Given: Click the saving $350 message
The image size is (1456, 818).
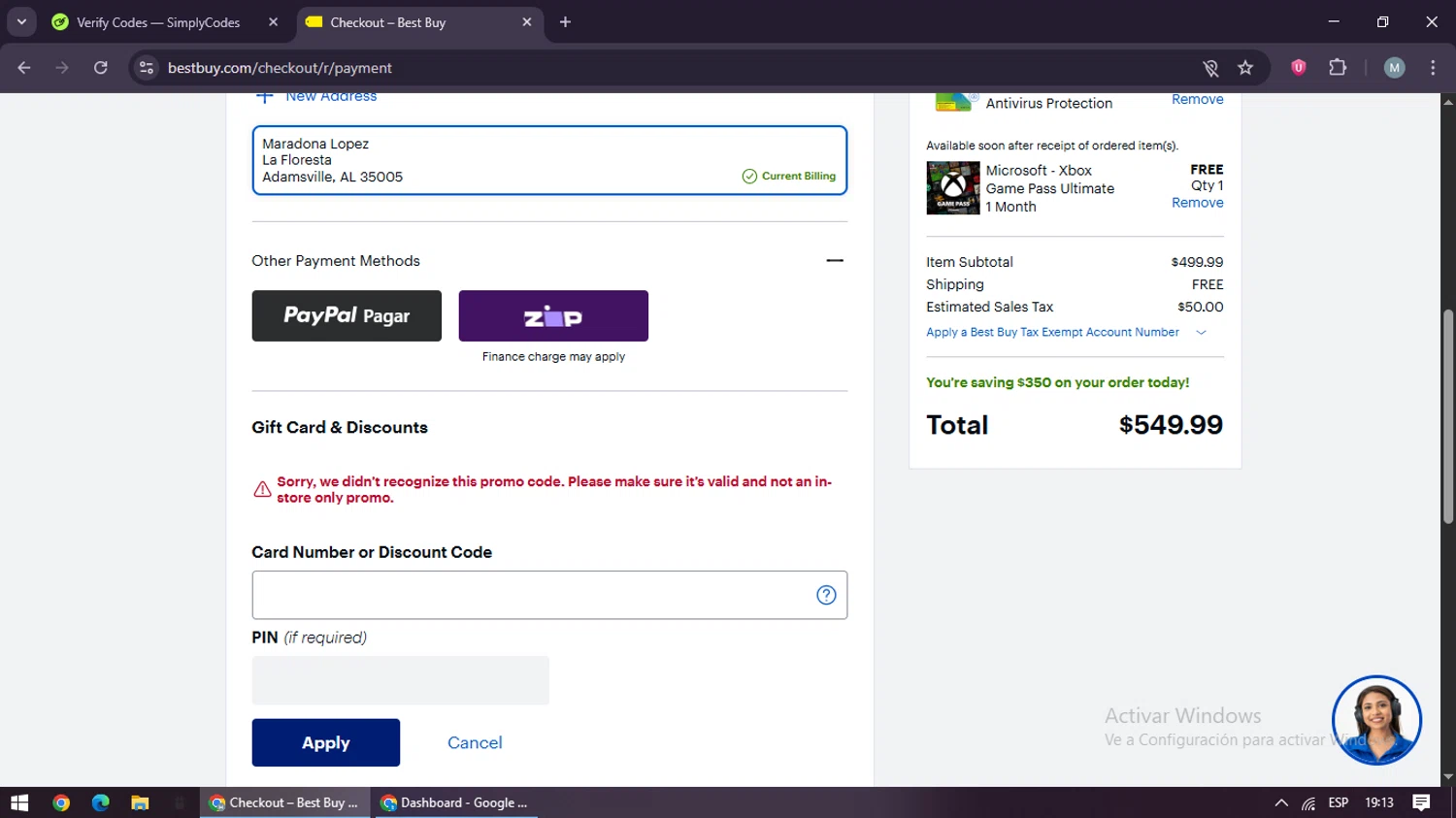Looking at the screenshot, I should pos(1058,382).
